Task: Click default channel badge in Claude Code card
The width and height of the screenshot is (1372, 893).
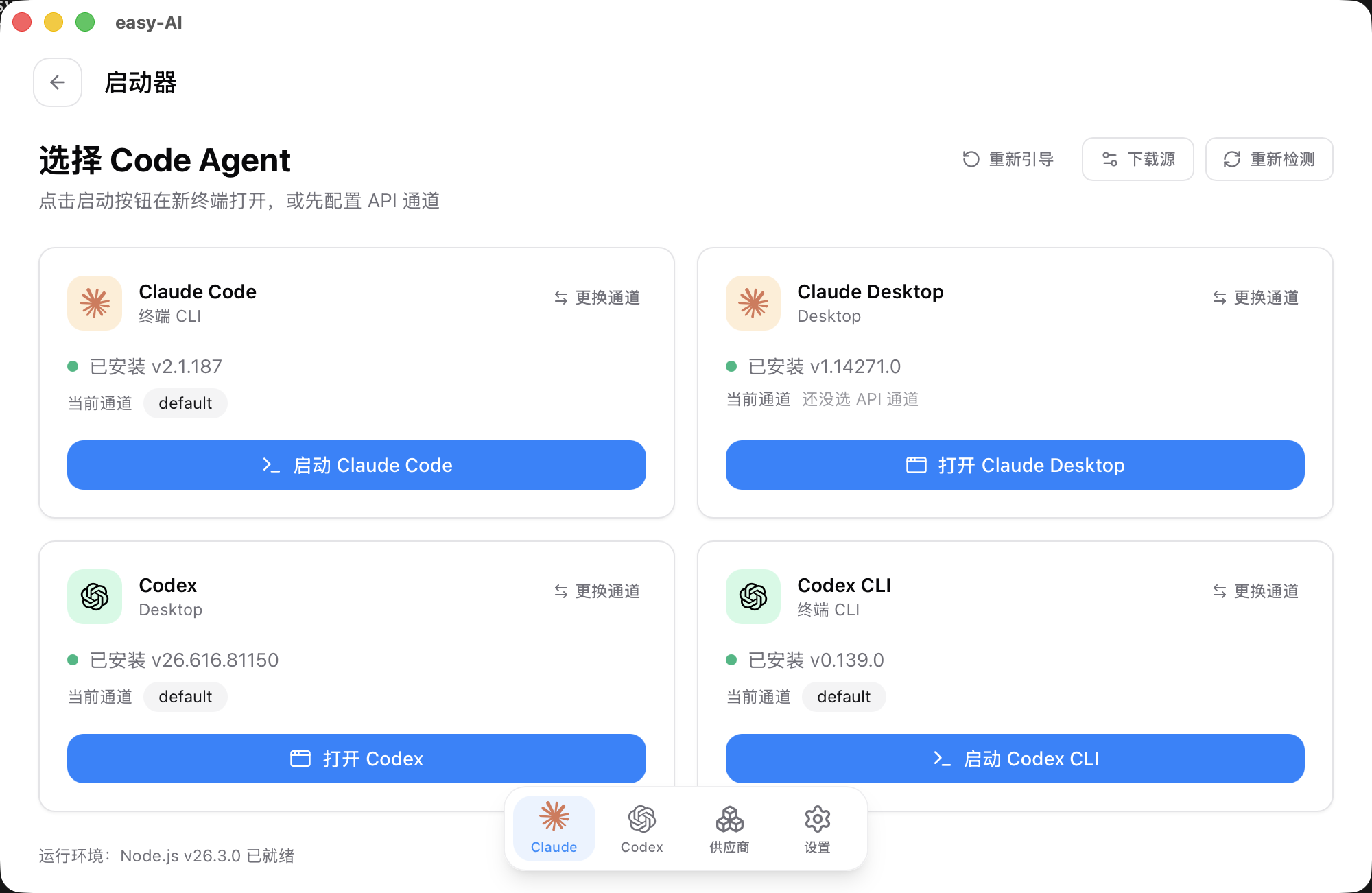Action: click(185, 403)
